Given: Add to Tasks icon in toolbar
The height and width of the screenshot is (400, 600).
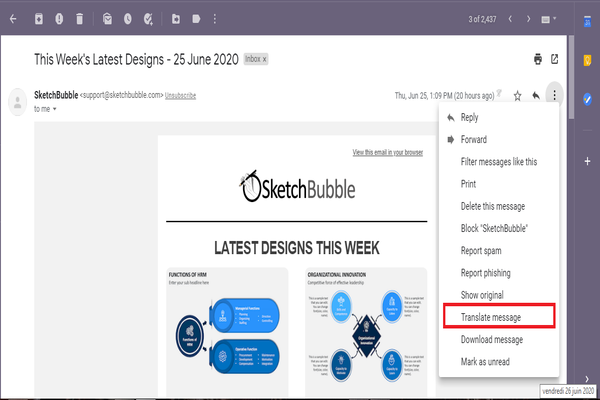Looking at the screenshot, I should (148, 19).
